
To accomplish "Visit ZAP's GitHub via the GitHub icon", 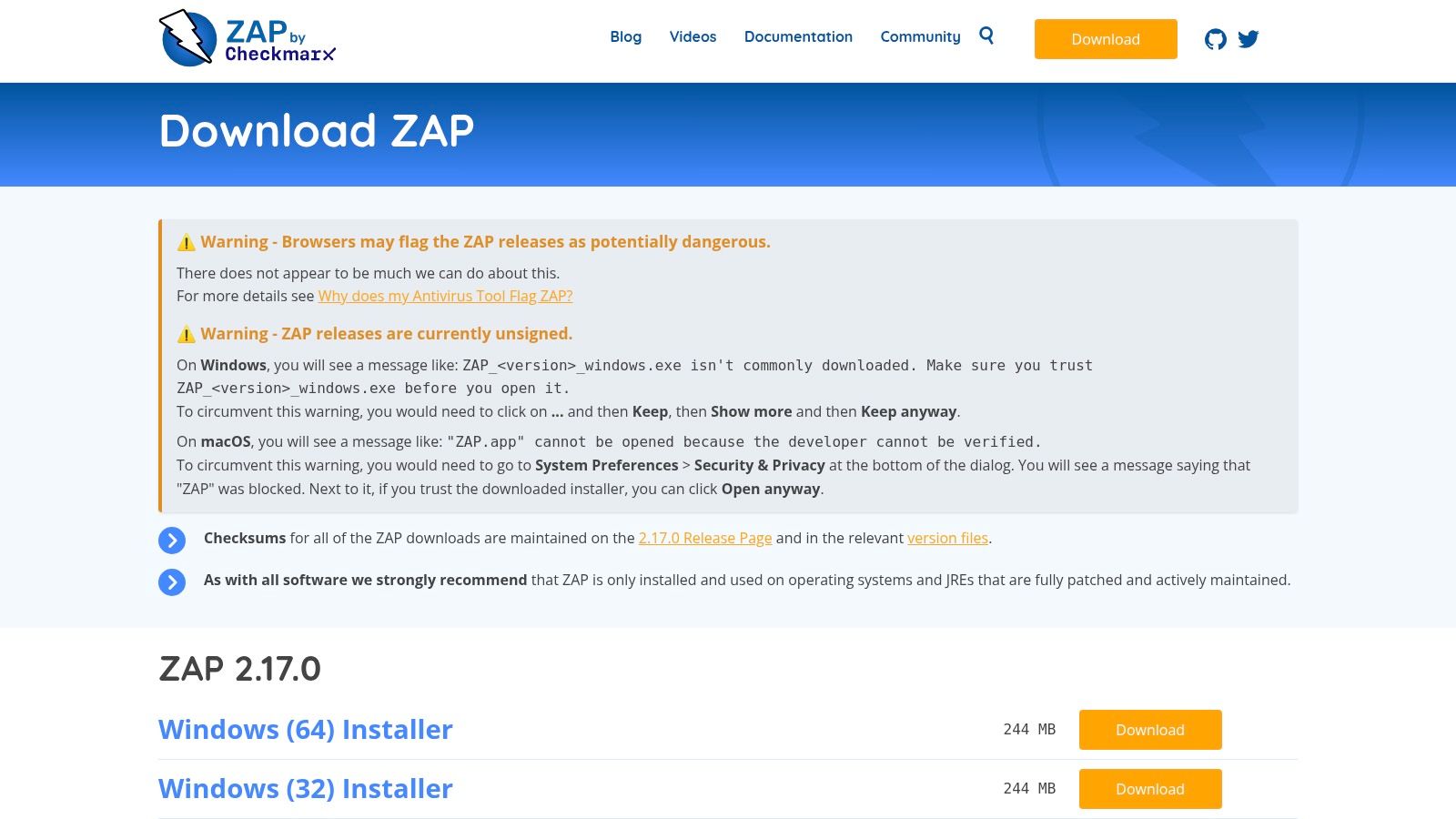I will tap(1216, 38).
